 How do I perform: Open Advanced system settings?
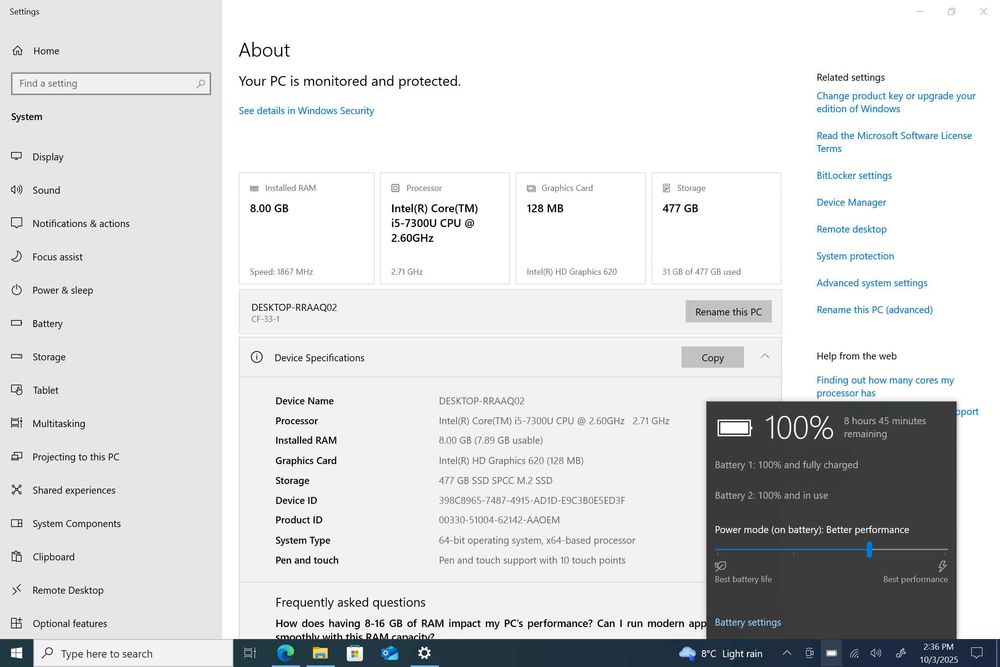coord(872,282)
